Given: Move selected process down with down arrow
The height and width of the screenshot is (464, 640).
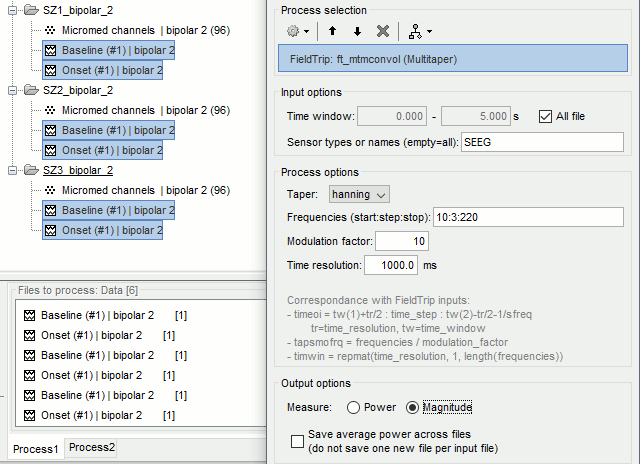Looking at the screenshot, I should 357,31.
